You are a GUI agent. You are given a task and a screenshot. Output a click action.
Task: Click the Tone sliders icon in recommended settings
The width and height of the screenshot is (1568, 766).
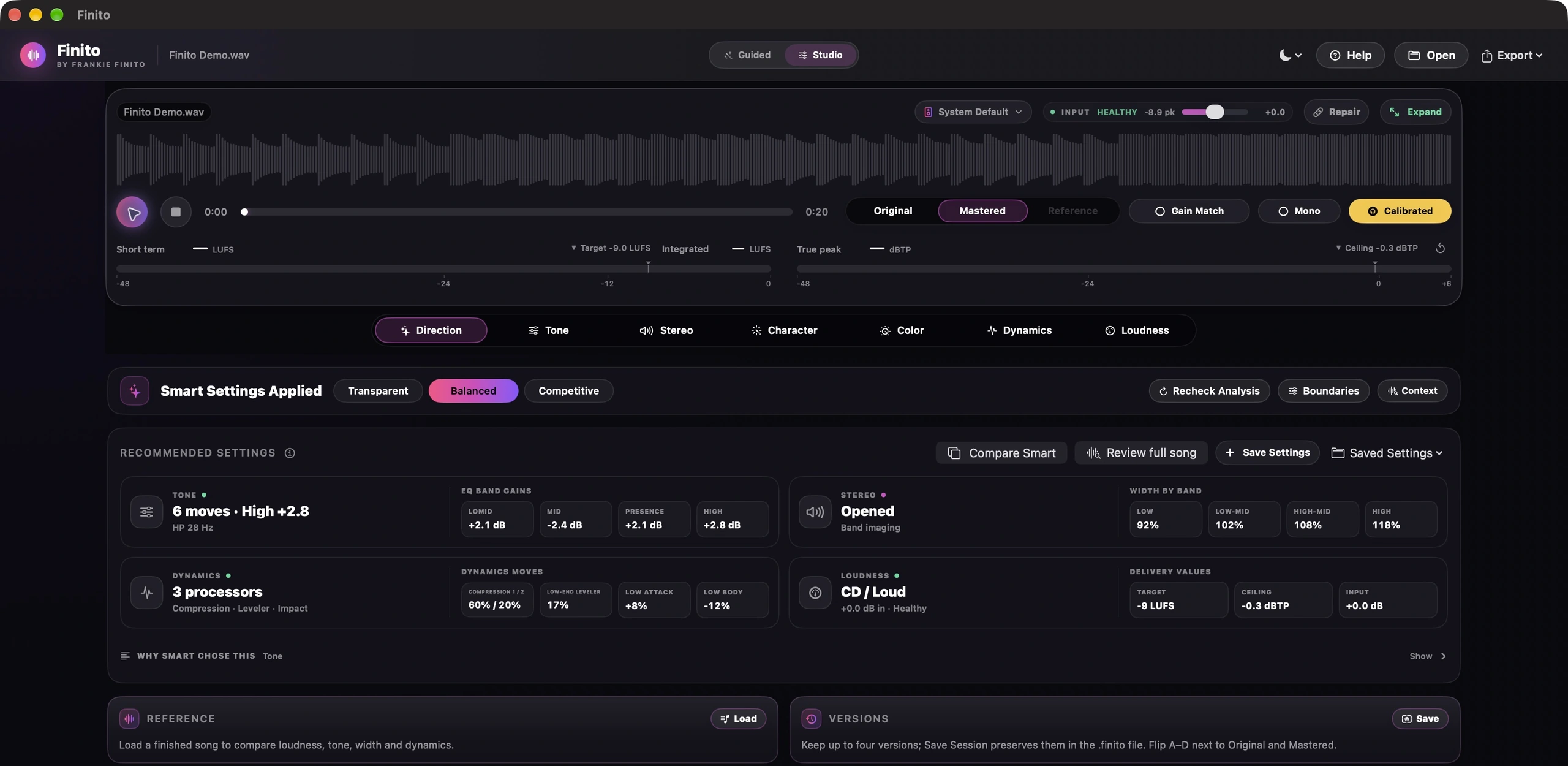(146, 512)
